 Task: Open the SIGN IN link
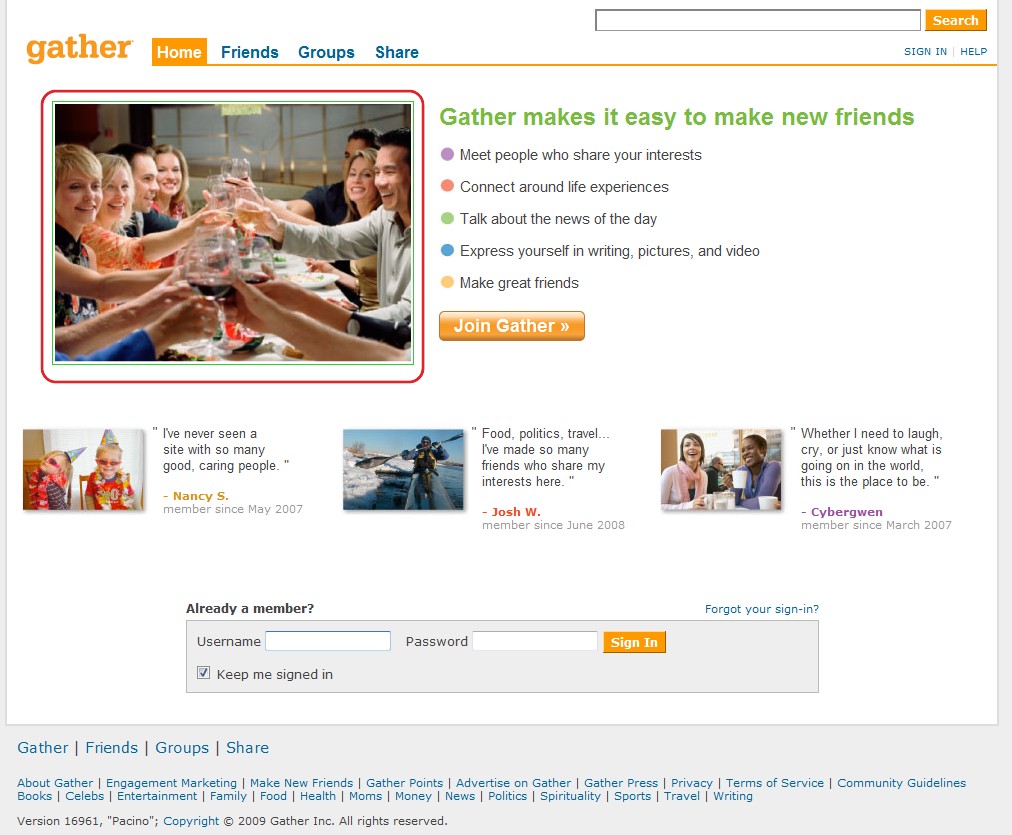(x=926, y=52)
